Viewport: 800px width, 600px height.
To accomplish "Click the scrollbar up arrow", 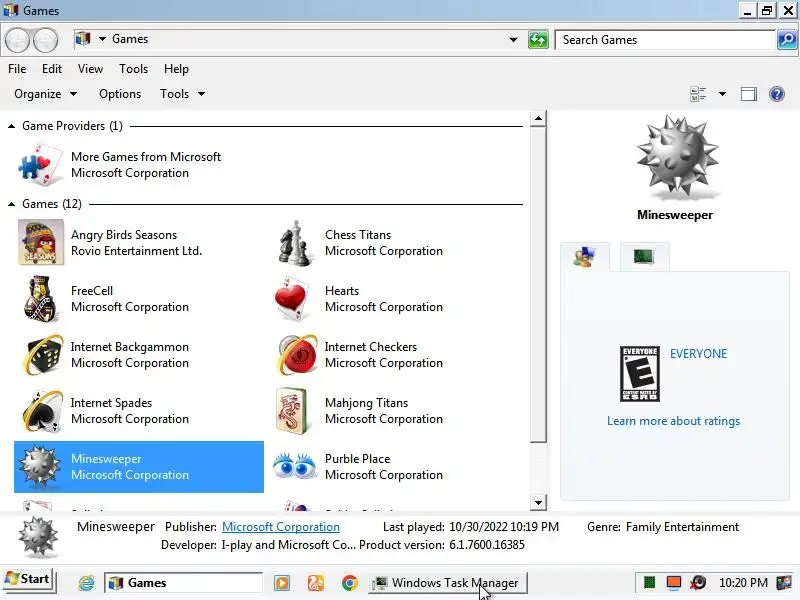I will point(538,118).
